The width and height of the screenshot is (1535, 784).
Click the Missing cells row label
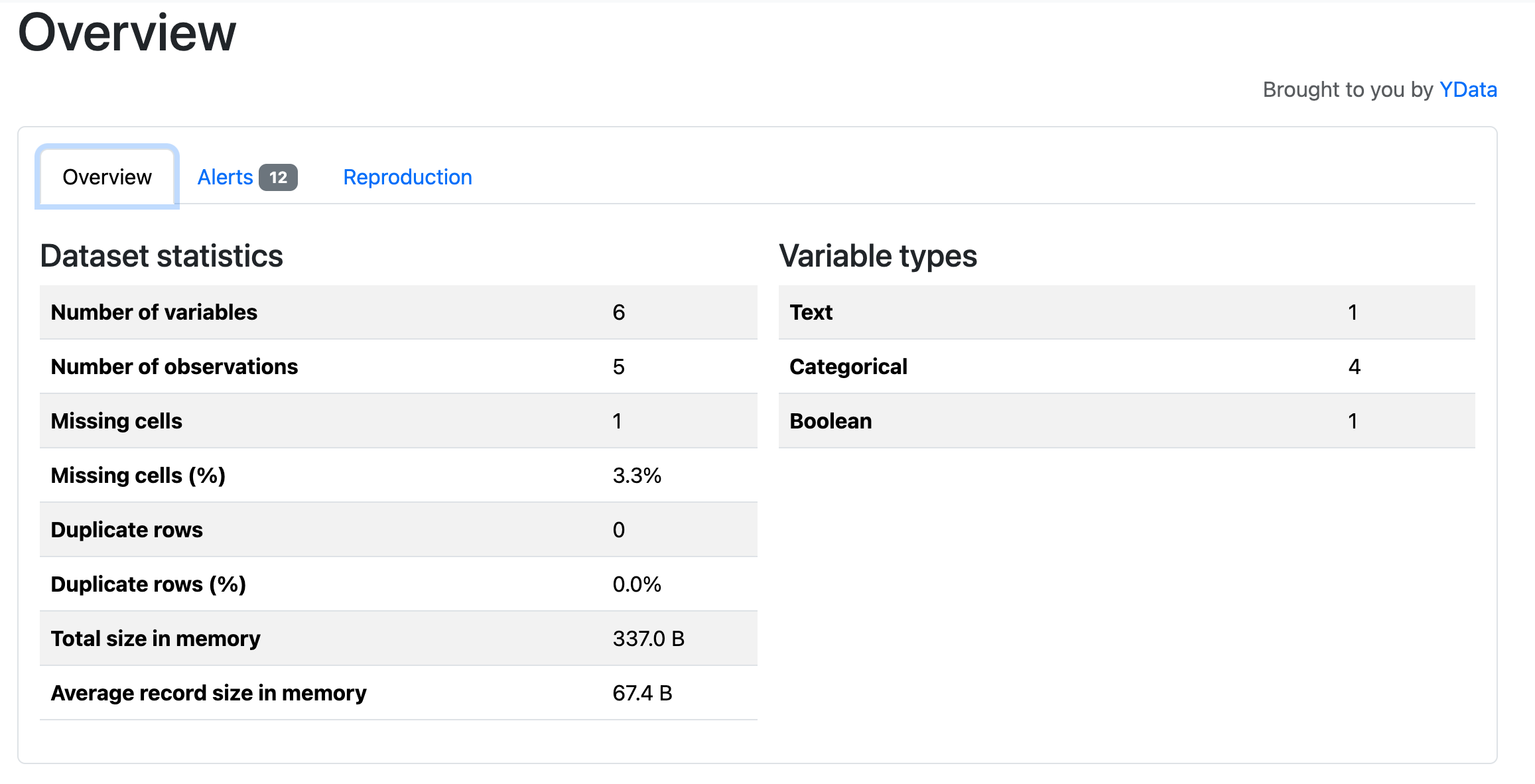116,421
